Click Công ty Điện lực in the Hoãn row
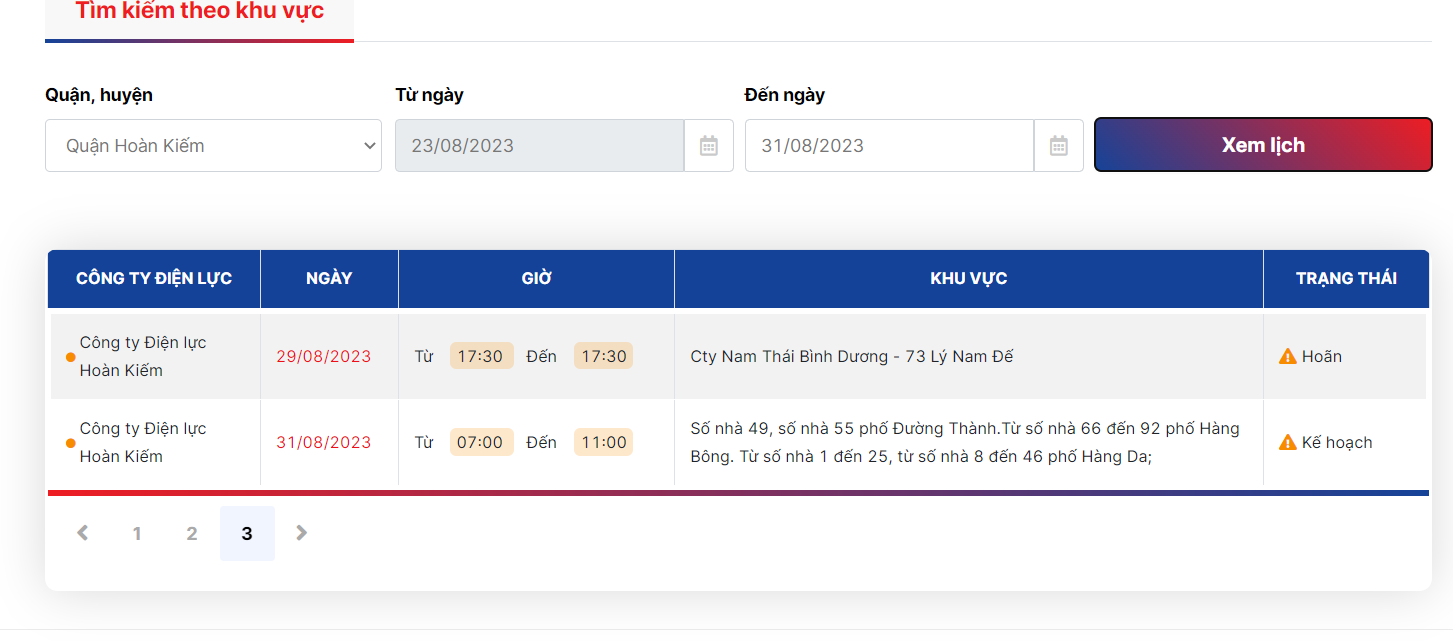 tap(143, 356)
